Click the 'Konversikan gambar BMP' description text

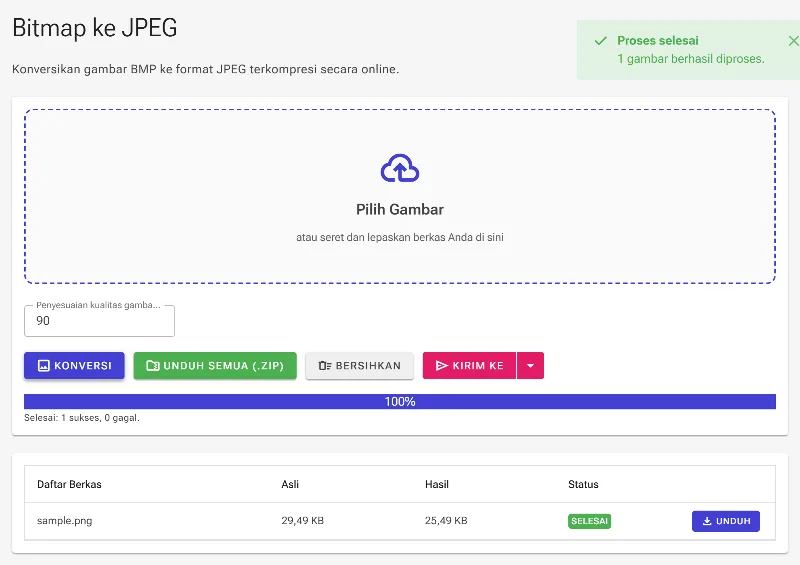tap(206, 69)
